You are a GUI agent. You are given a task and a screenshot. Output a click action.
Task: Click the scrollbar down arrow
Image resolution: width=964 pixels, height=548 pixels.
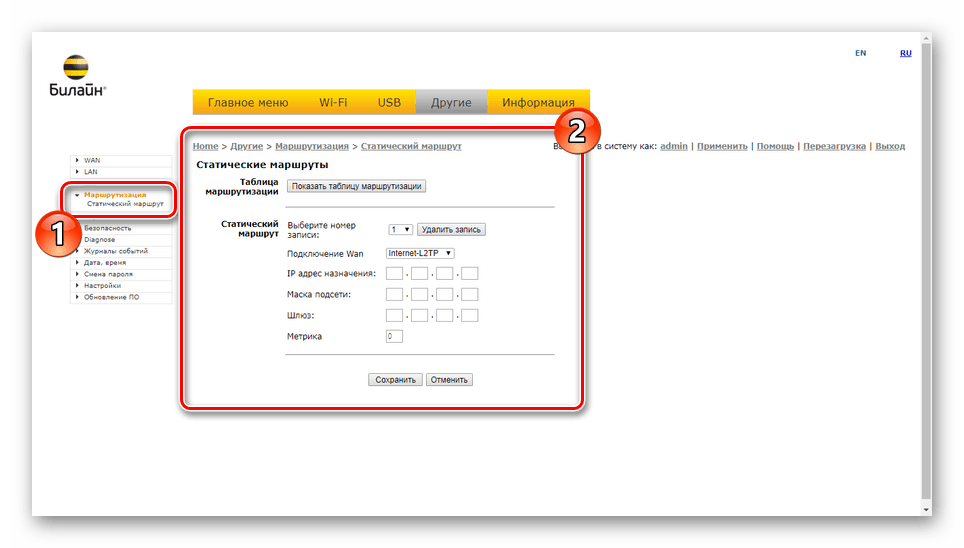click(926, 510)
